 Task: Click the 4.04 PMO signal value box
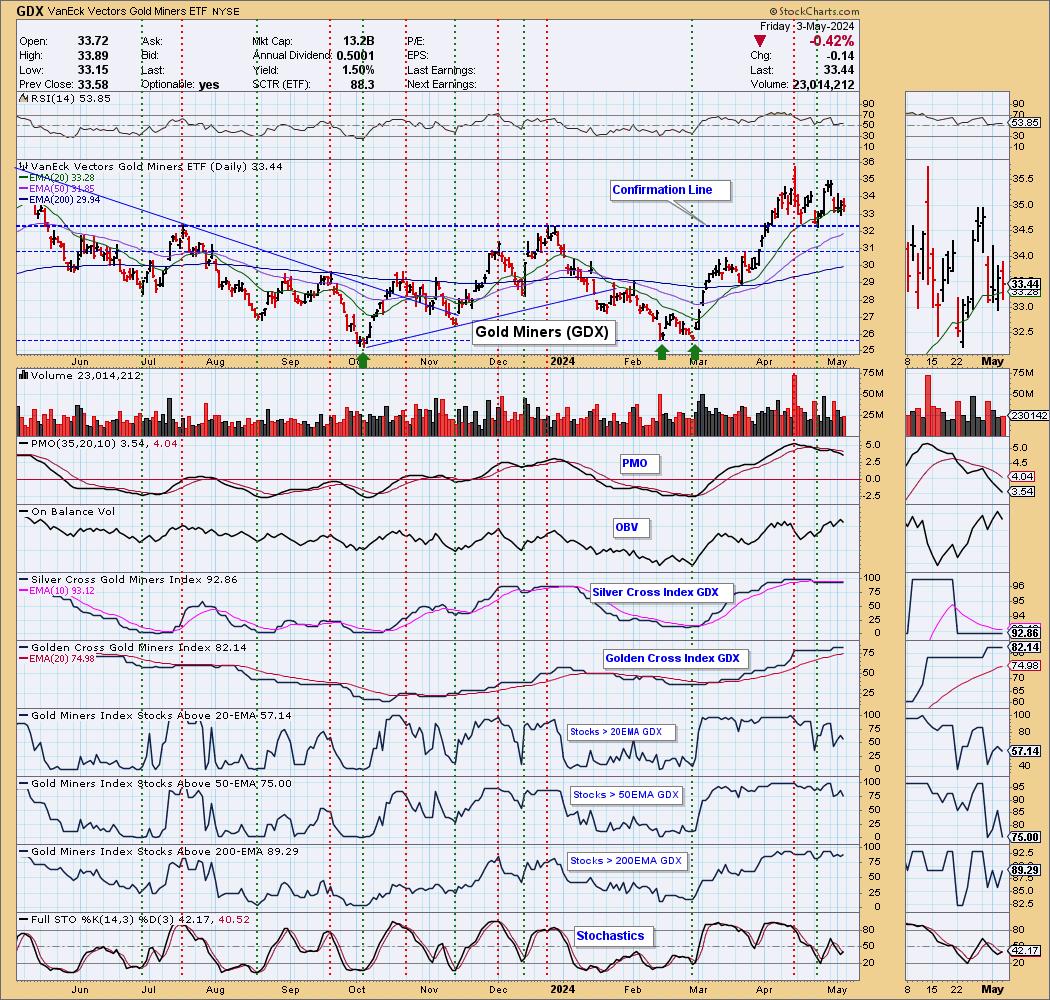coord(1023,477)
